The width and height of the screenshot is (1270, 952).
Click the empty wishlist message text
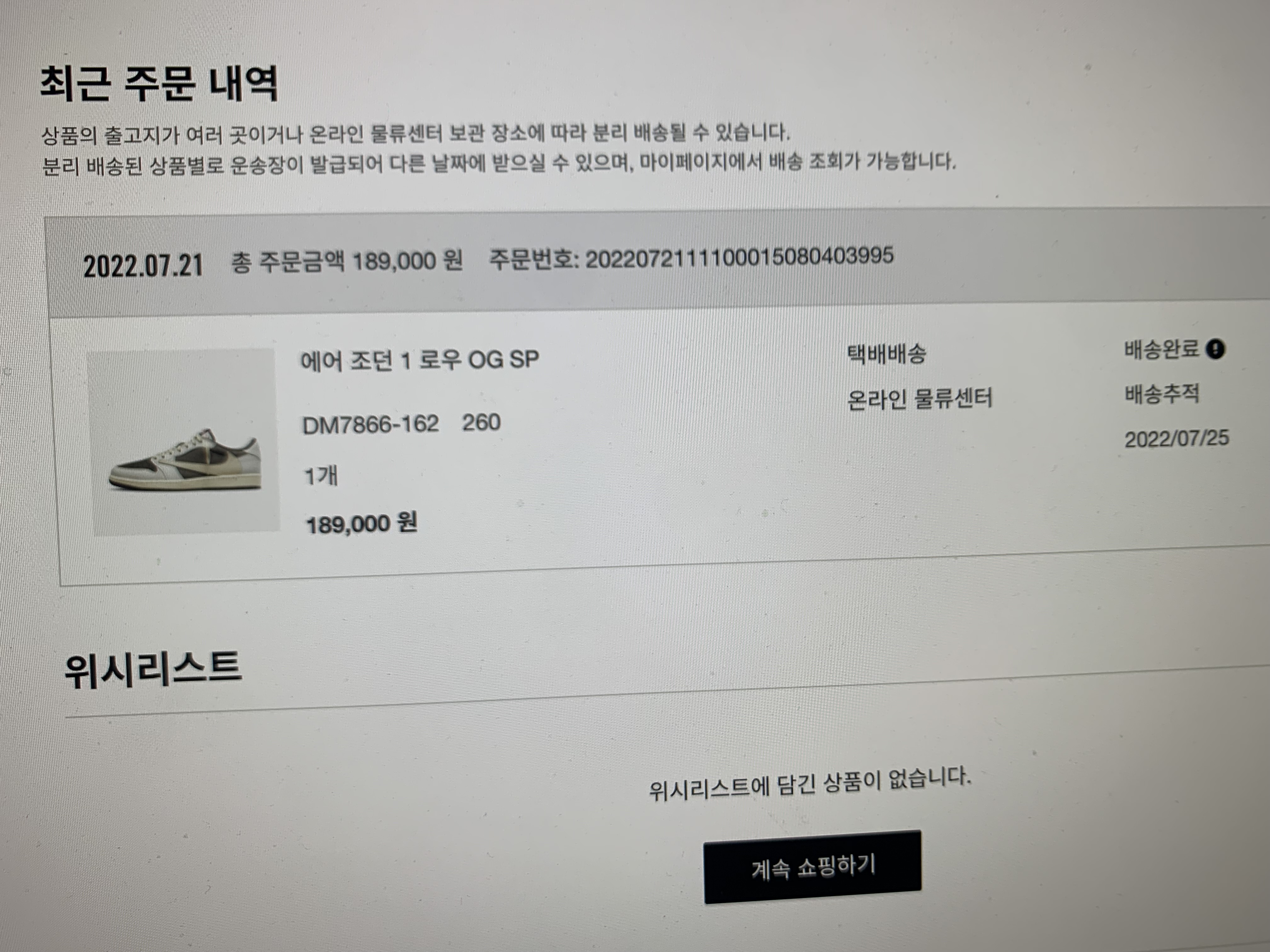point(809,783)
